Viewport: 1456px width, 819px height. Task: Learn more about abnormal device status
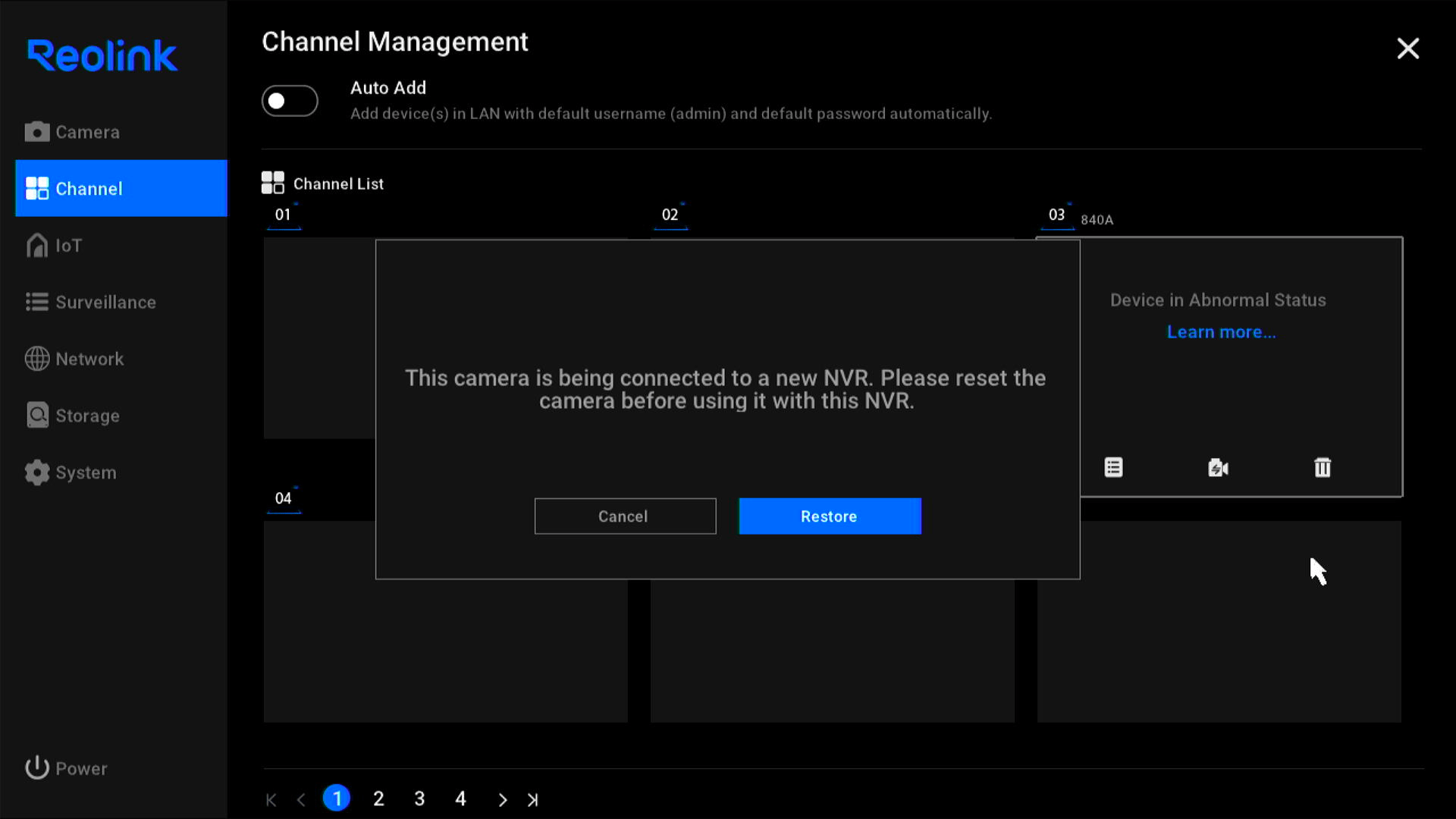click(1220, 331)
